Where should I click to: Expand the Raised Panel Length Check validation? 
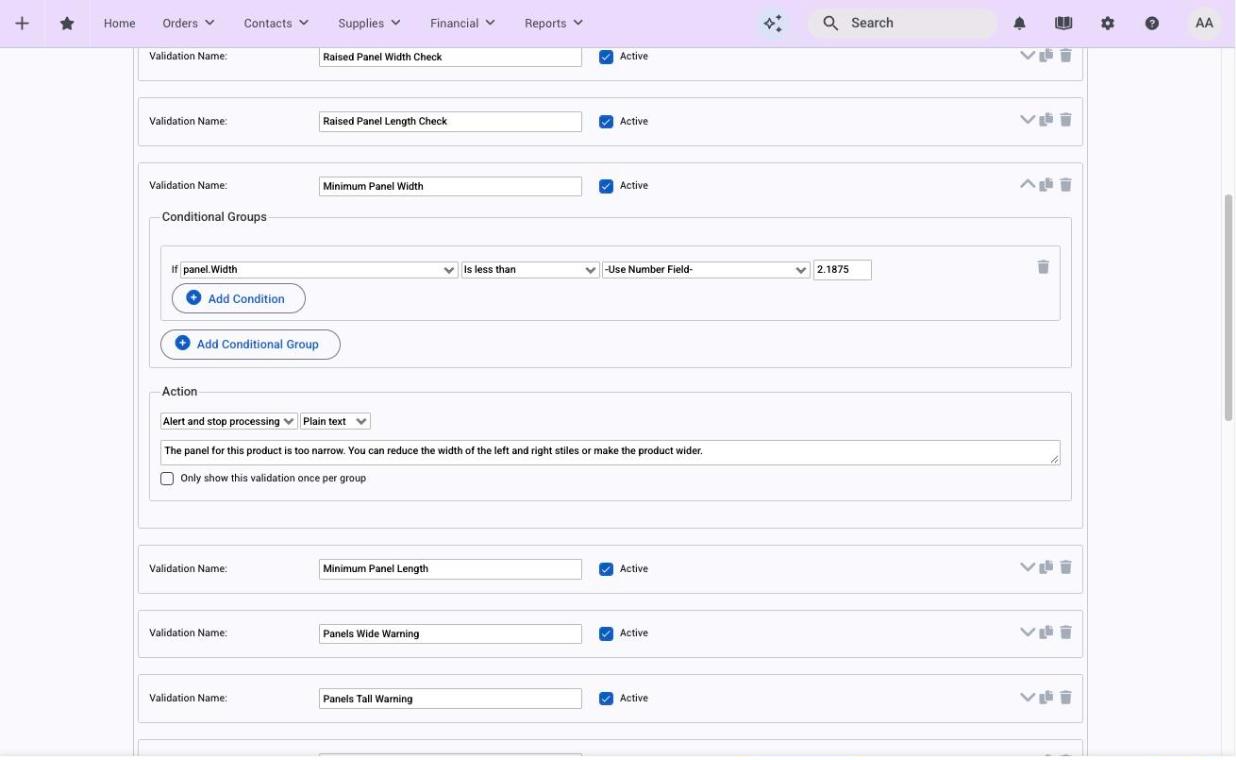click(1027, 120)
